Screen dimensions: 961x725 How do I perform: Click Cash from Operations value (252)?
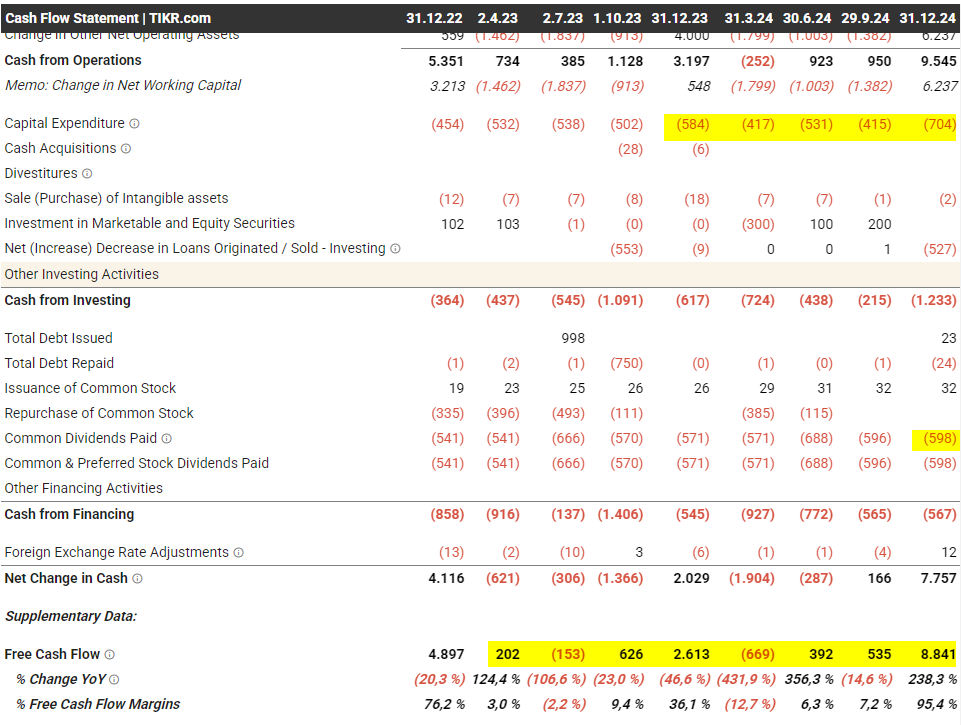pos(758,61)
